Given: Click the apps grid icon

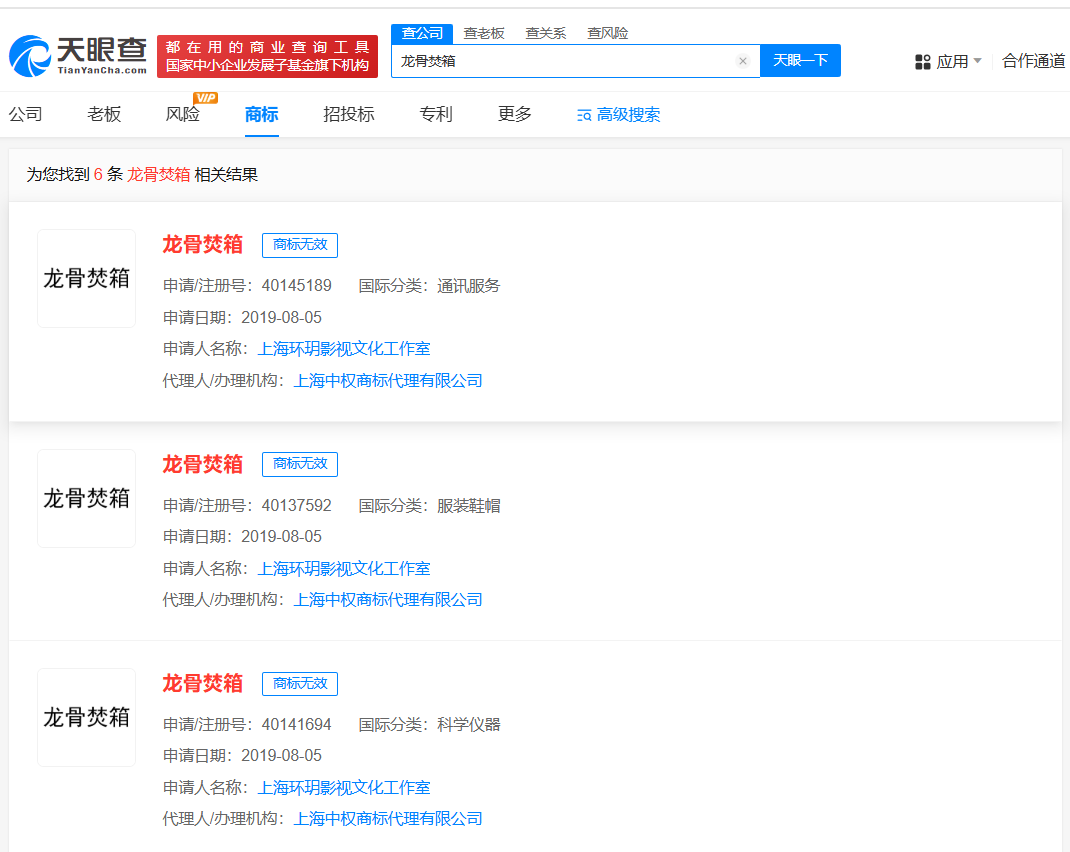Looking at the screenshot, I should [x=923, y=62].
